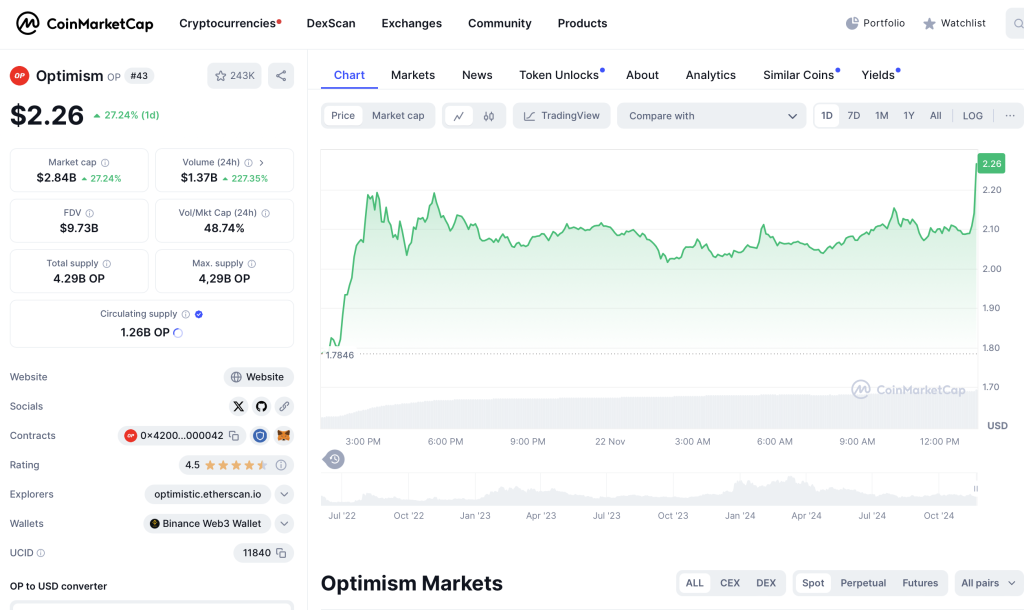Switch to the Markets tab

point(413,75)
